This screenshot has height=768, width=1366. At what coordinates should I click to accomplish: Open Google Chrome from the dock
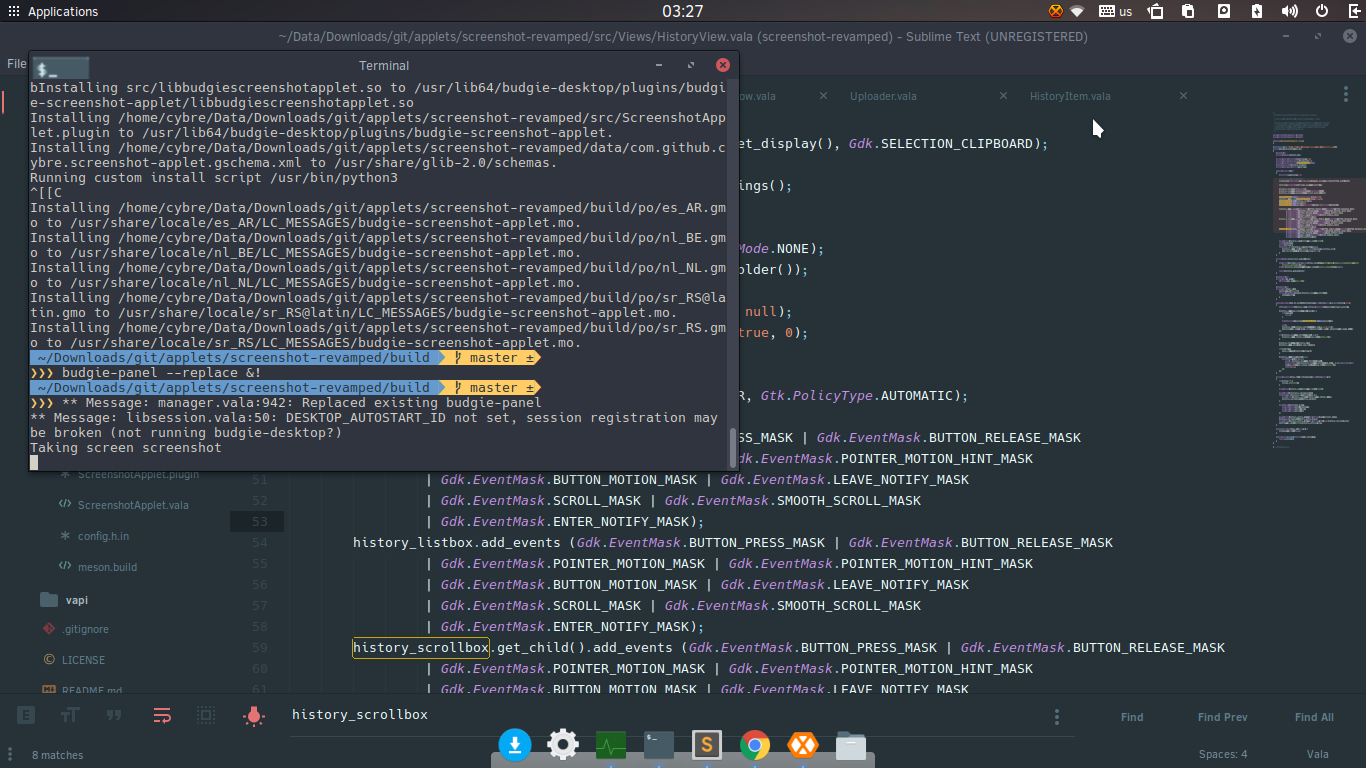tap(755, 745)
